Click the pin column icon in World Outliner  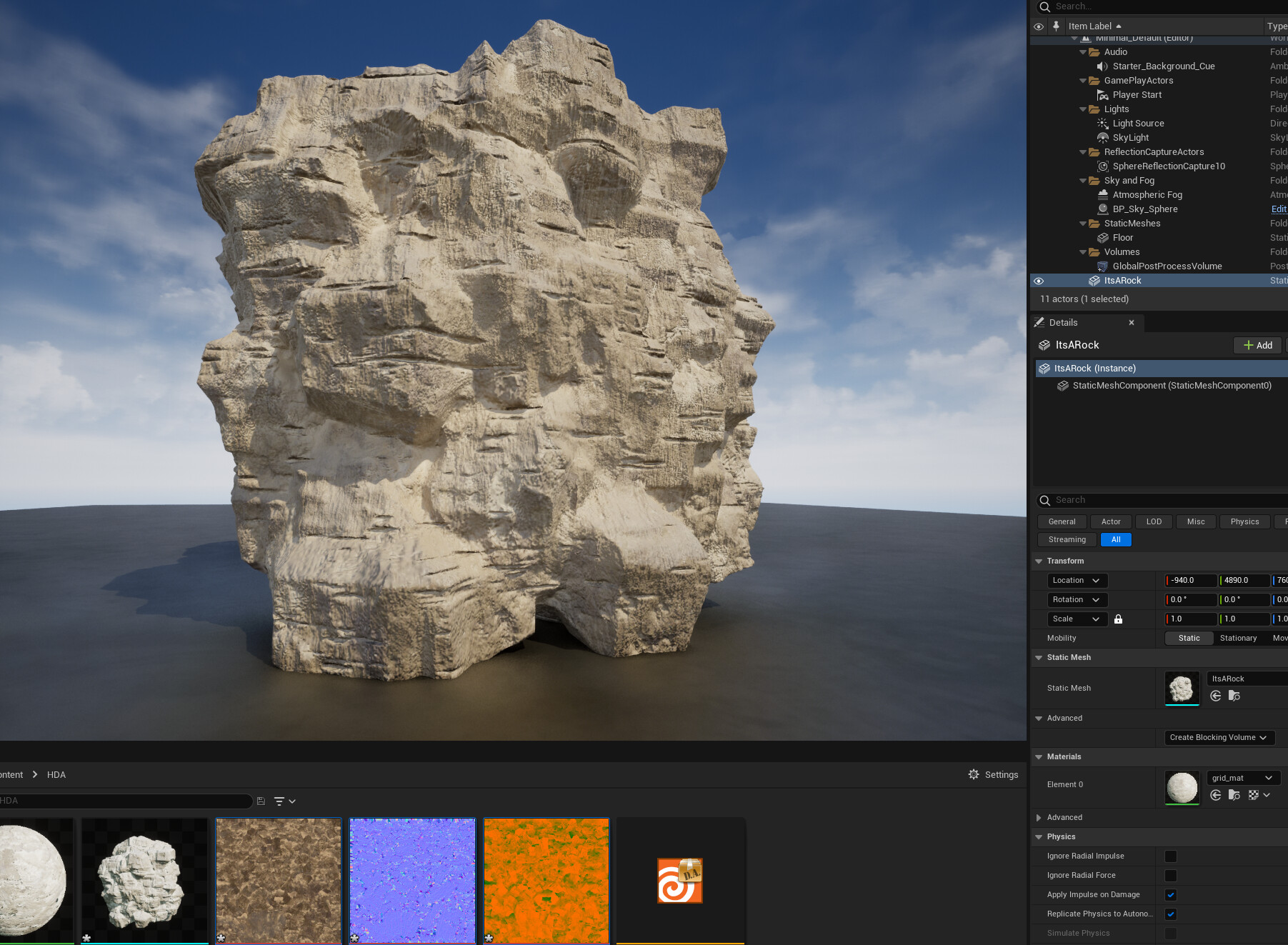coord(1056,26)
